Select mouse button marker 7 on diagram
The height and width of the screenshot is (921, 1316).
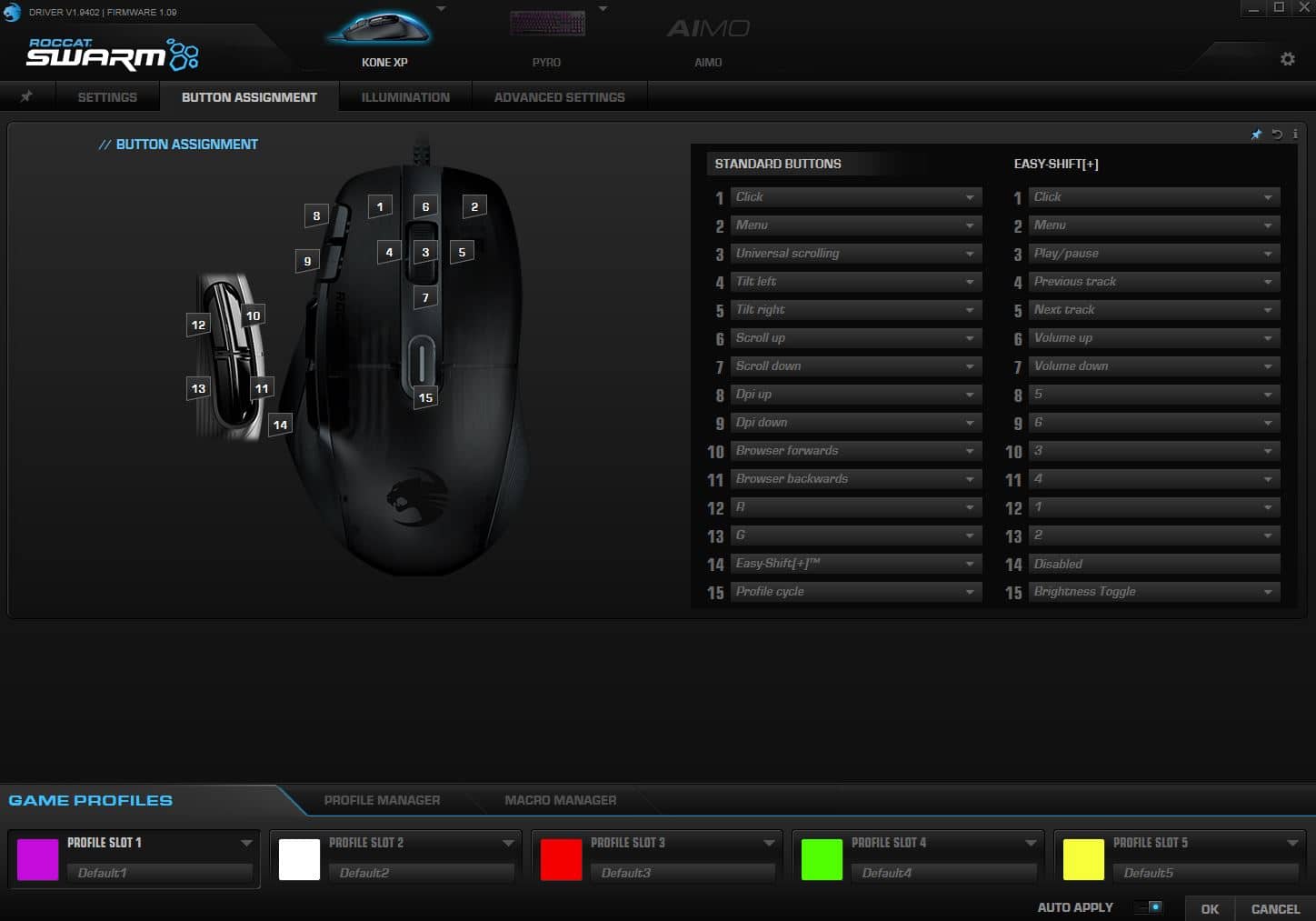coord(425,297)
